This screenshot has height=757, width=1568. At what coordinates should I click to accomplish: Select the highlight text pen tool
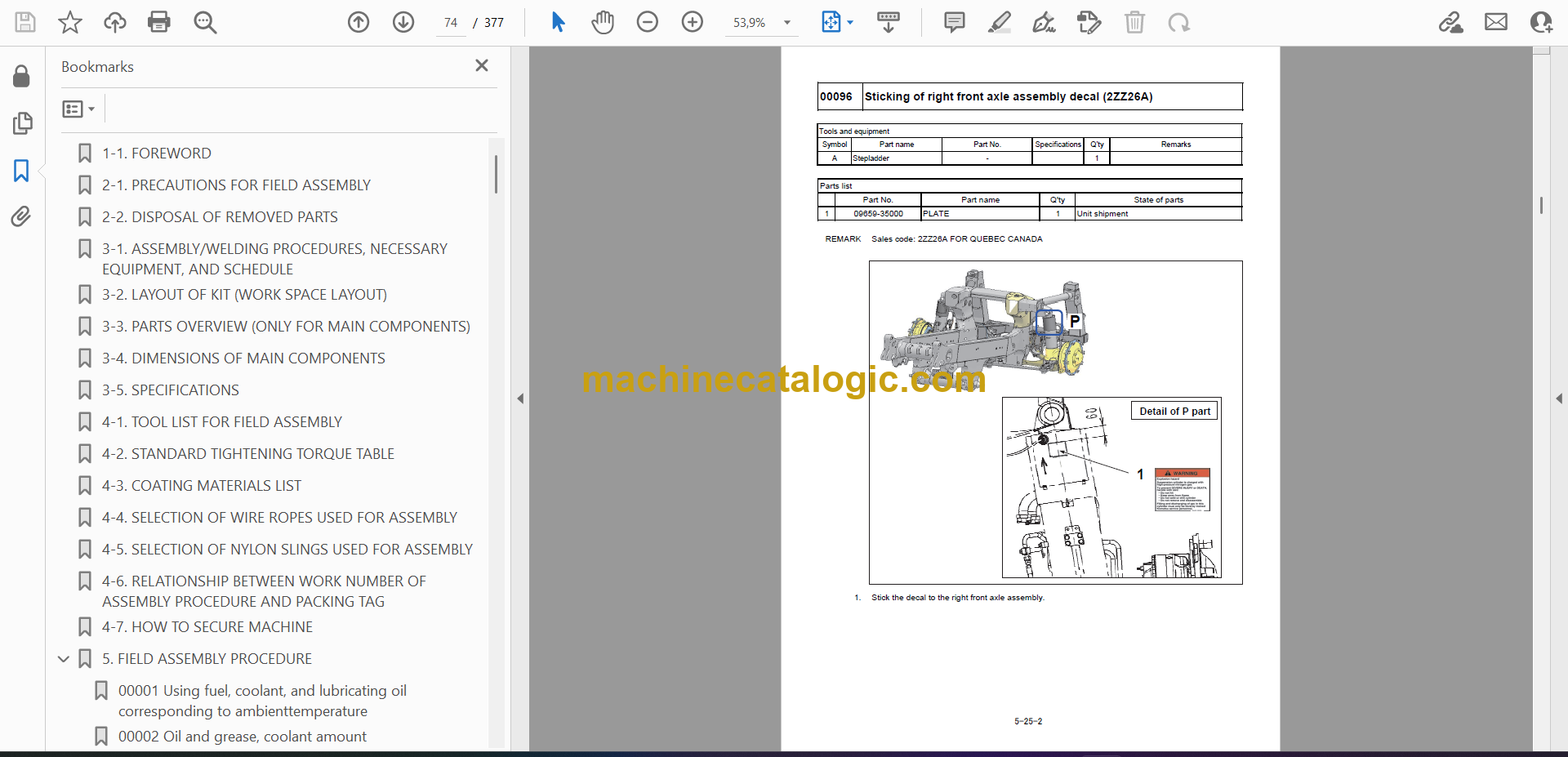pyautogui.click(x=999, y=22)
